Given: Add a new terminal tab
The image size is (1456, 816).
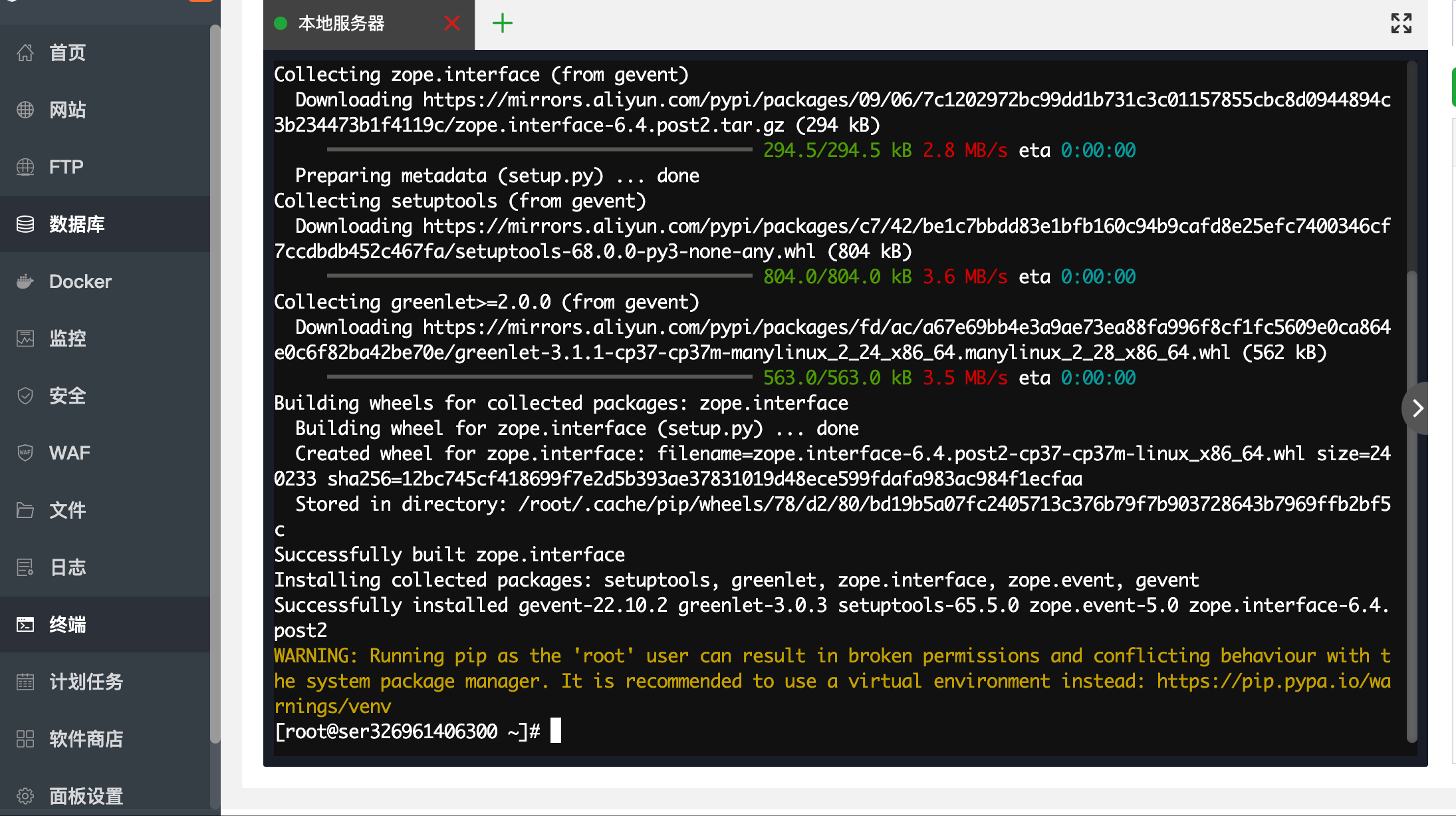Looking at the screenshot, I should point(503,23).
